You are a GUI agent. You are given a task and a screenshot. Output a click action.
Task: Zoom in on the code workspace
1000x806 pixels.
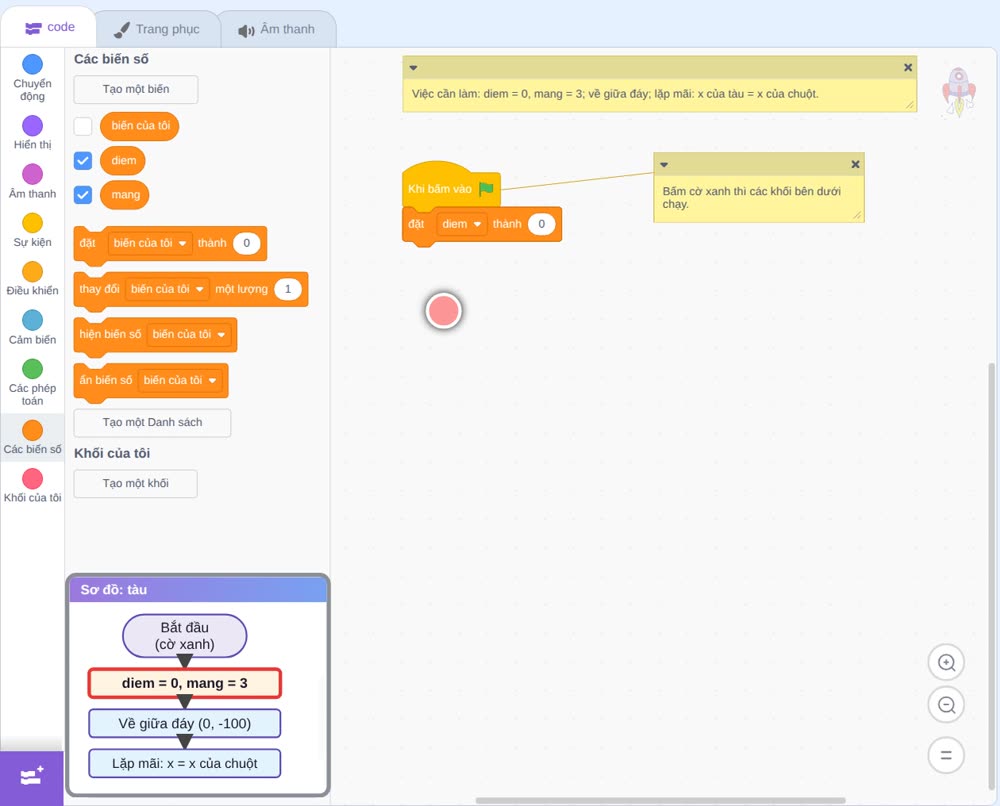click(946, 663)
